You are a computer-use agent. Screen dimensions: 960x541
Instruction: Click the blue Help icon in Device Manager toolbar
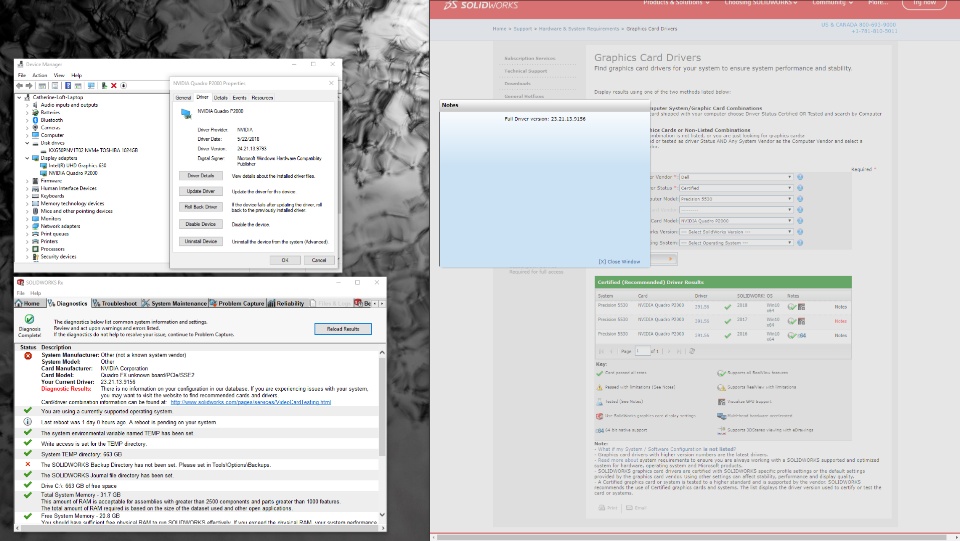pyautogui.click(x=68, y=86)
